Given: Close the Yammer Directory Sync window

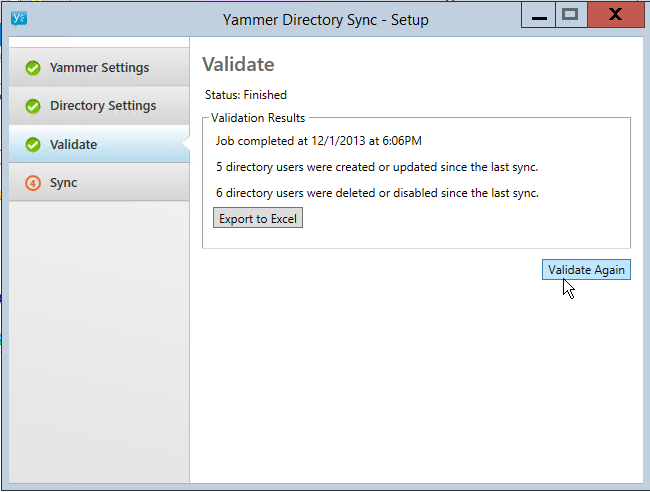Looking at the screenshot, I should click(616, 15).
